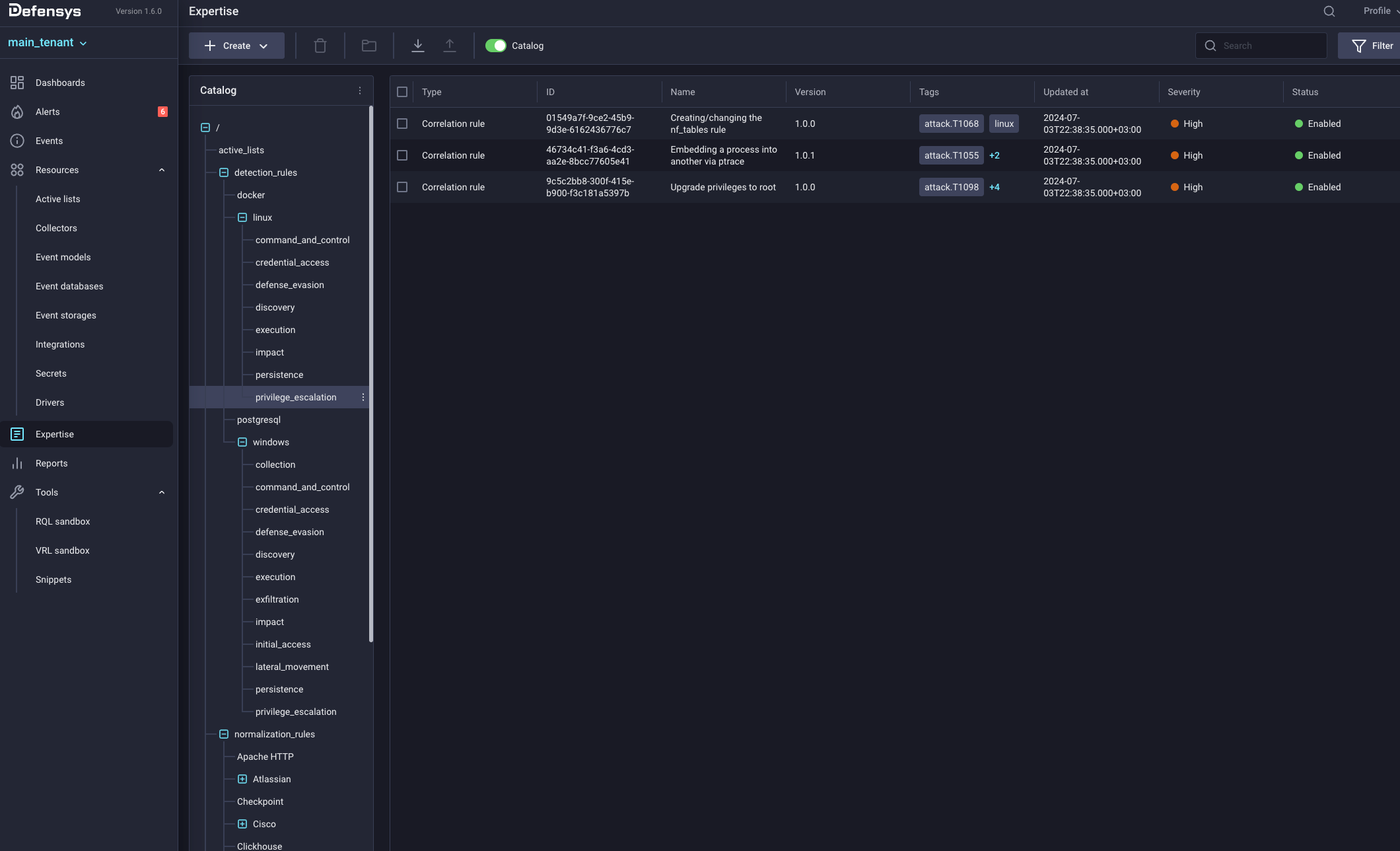This screenshot has height=851, width=1400.
Task: Select checkbox for Upgrade privileges to root
Action: tap(402, 187)
